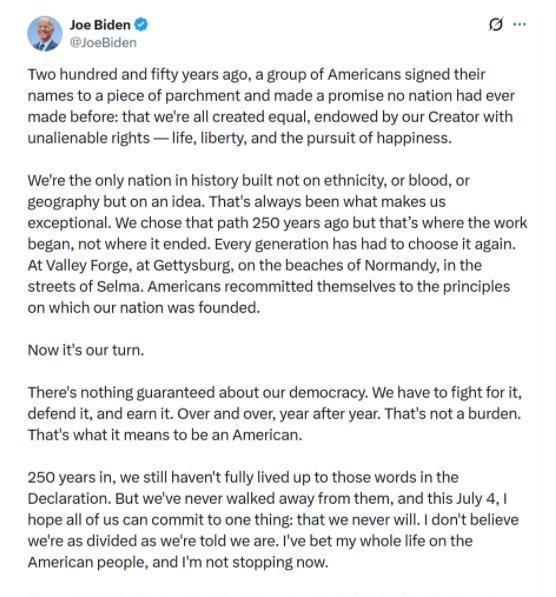The image size is (556, 597).
Task: Open the three-dot more options menu
Action: click(519, 24)
